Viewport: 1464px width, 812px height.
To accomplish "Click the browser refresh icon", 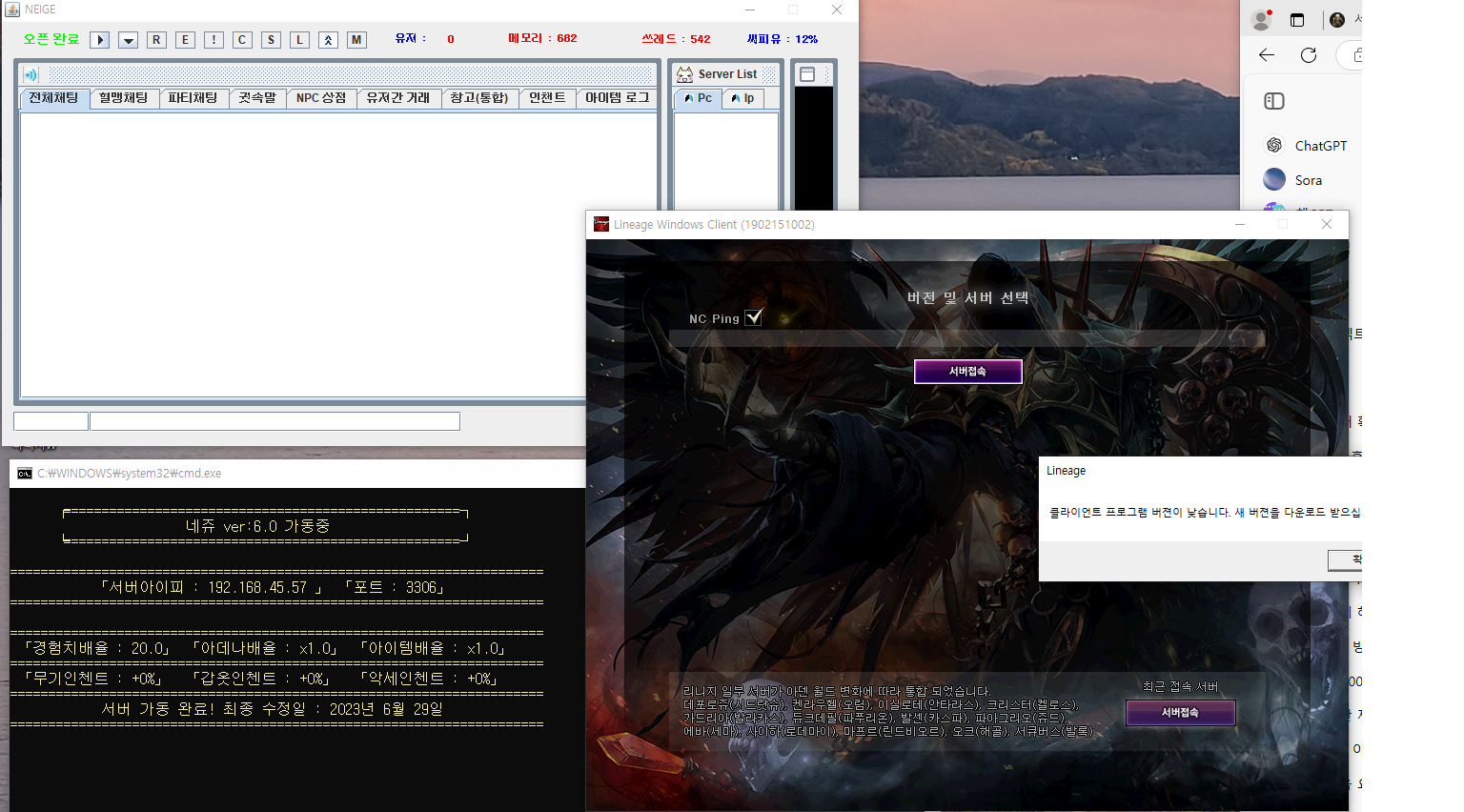I will (1309, 55).
